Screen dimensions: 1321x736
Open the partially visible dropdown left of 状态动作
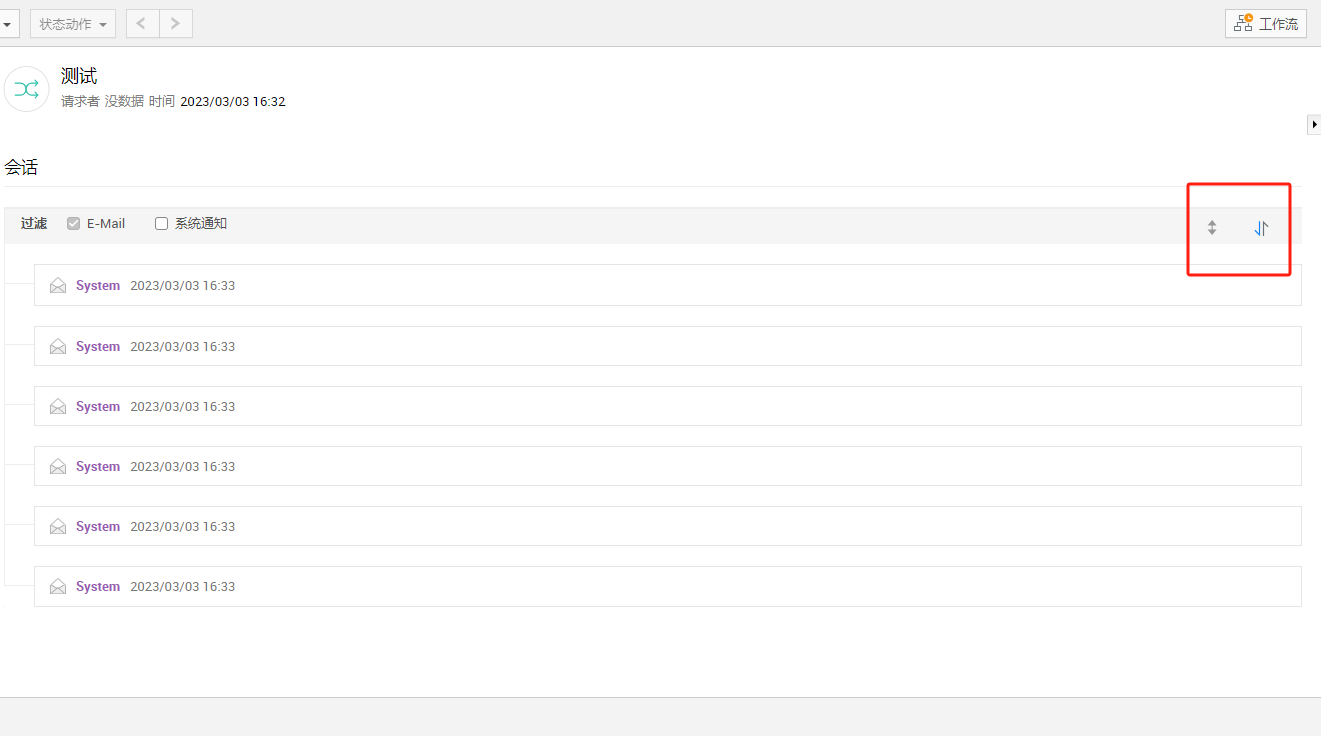[x=7, y=24]
